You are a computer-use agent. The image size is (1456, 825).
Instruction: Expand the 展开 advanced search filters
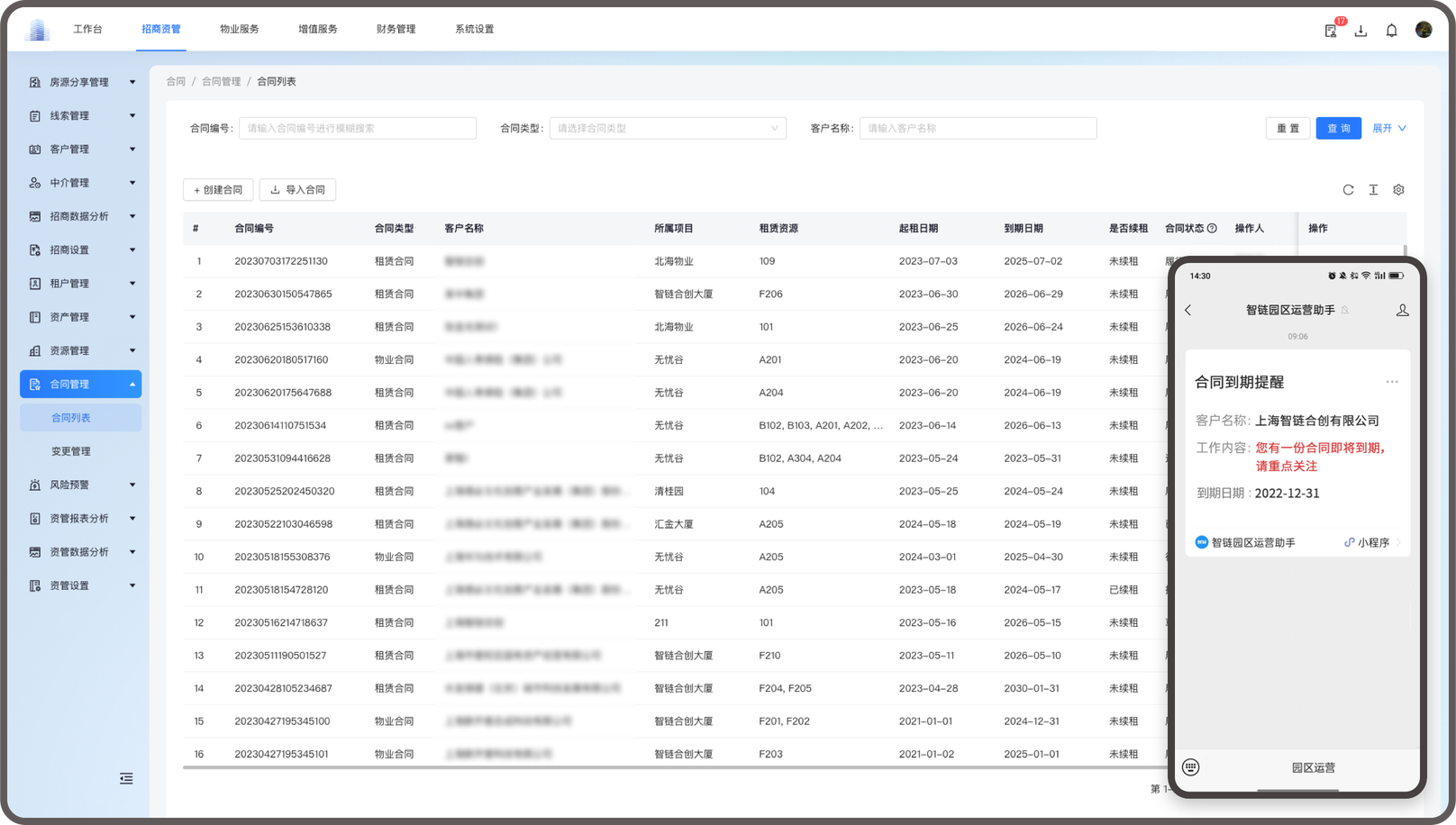coord(1388,129)
